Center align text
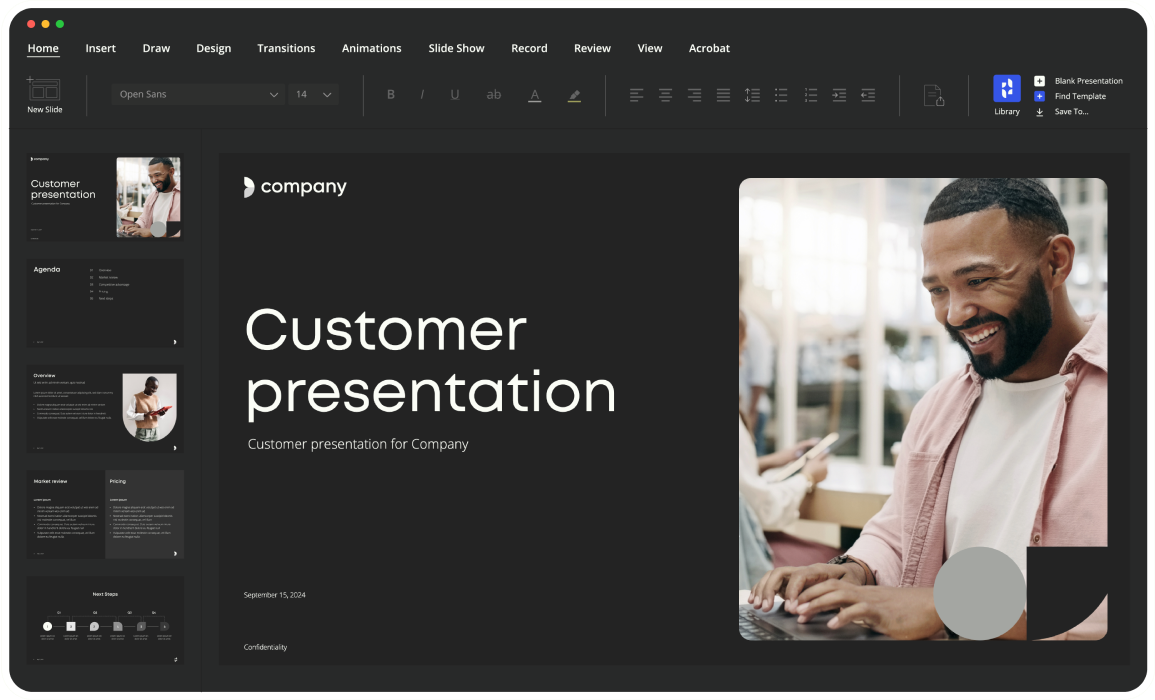Screen dimensions: 1155x700 point(665,95)
